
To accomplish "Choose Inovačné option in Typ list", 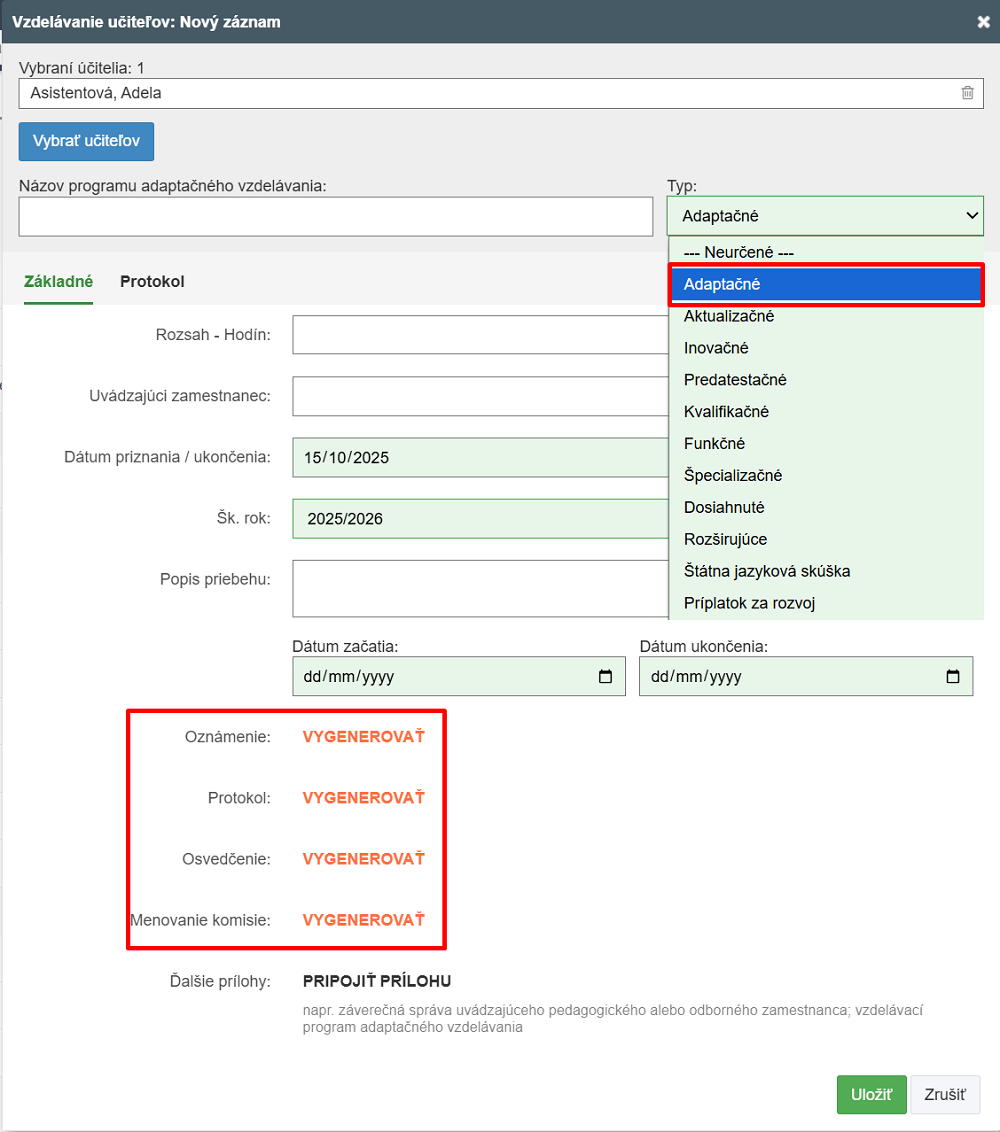I will point(716,348).
